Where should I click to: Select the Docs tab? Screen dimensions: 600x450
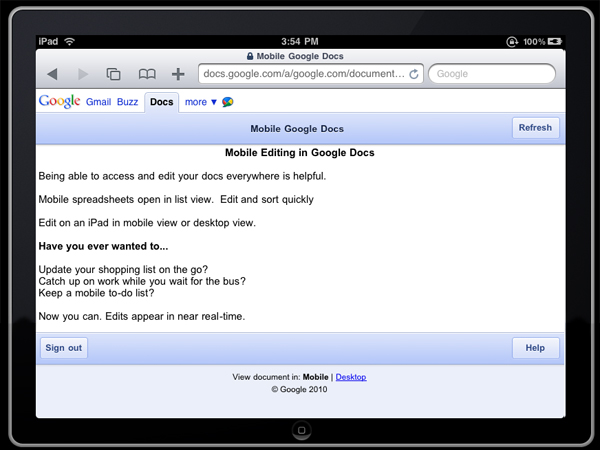pos(161,102)
